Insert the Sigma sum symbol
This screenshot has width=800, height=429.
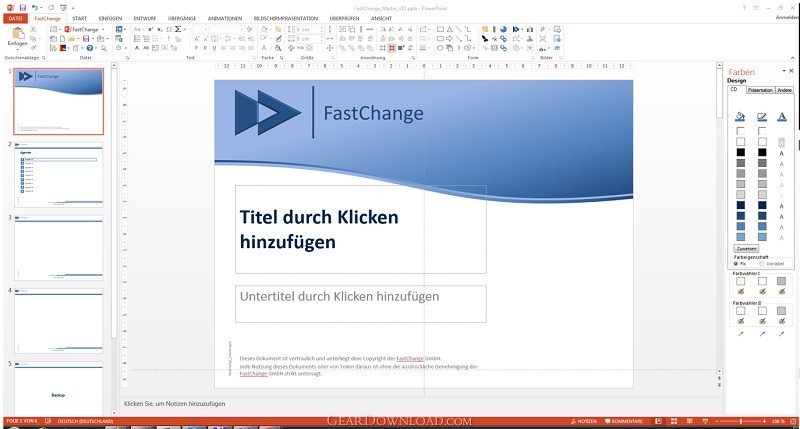pos(178,30)
